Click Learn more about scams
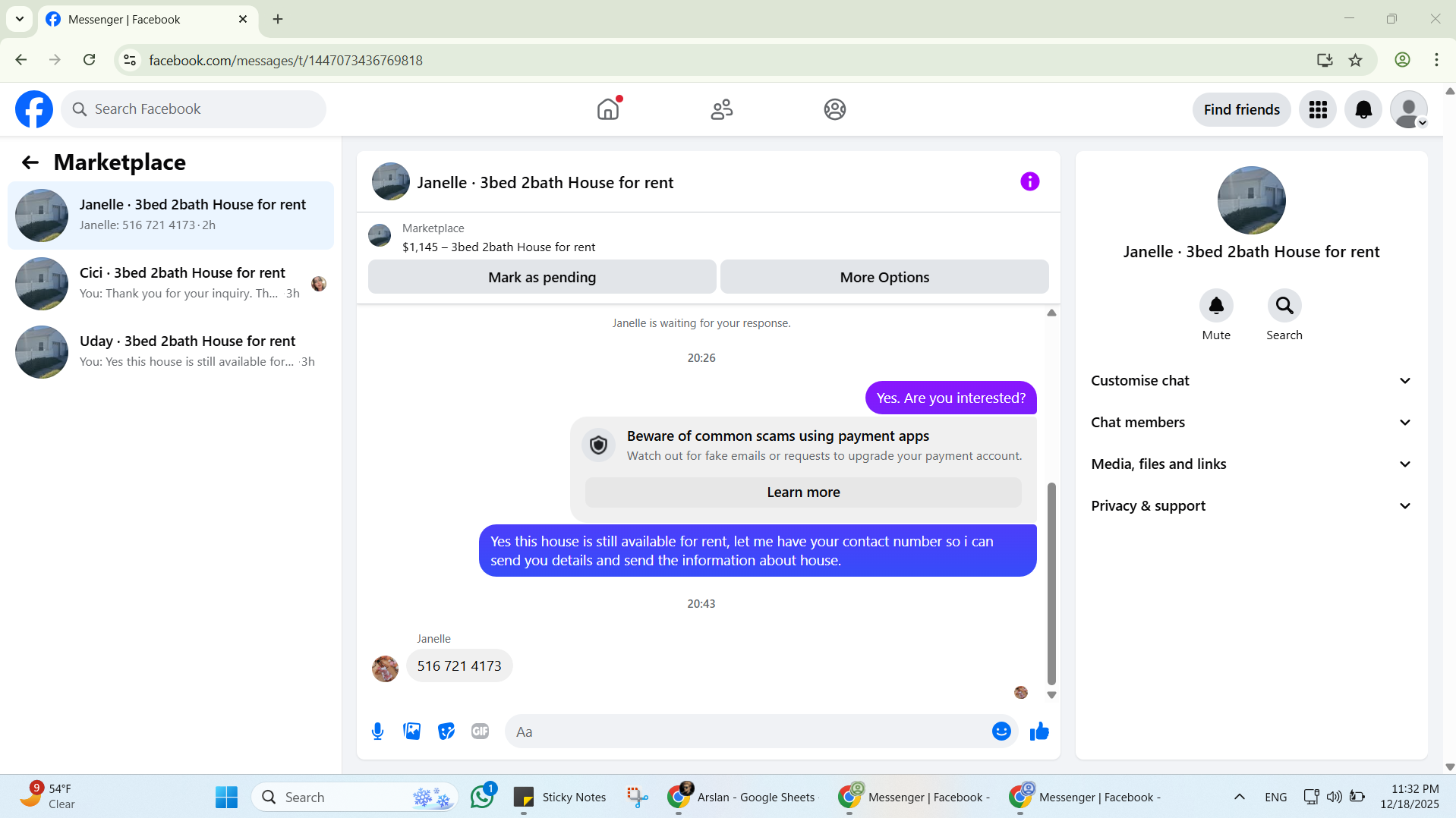The image size is (1456, 818). pos(803,492)
